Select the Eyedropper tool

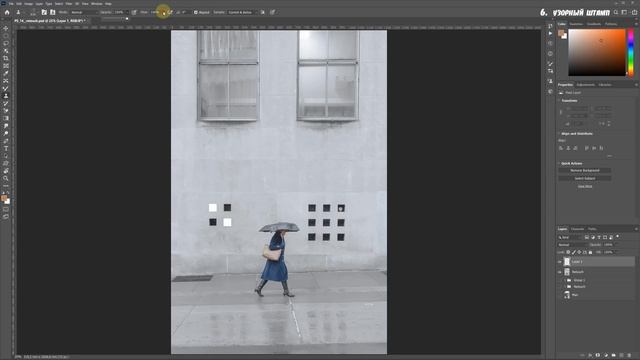tap(6, 73)
